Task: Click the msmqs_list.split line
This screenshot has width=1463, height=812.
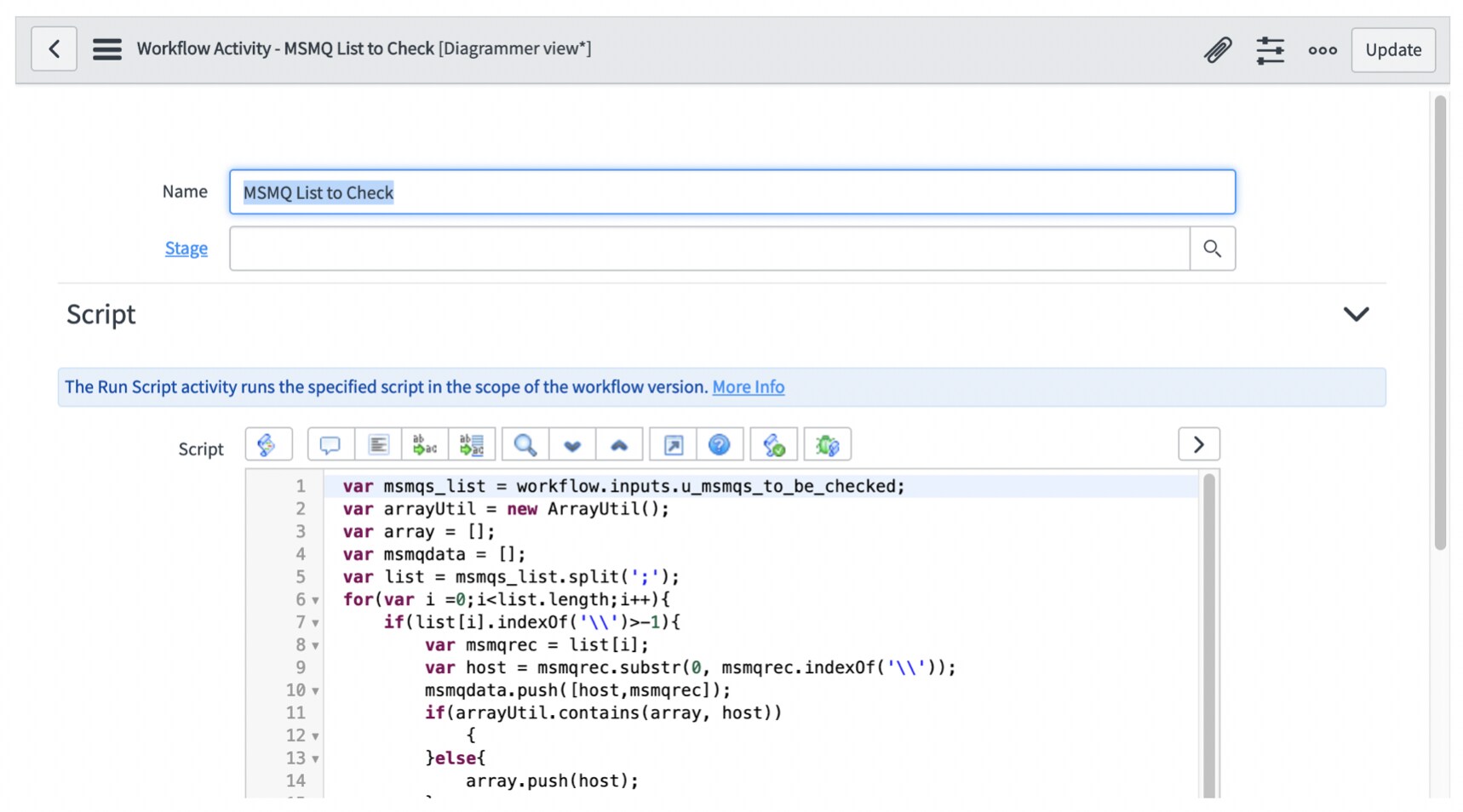Action: (511, 577)
